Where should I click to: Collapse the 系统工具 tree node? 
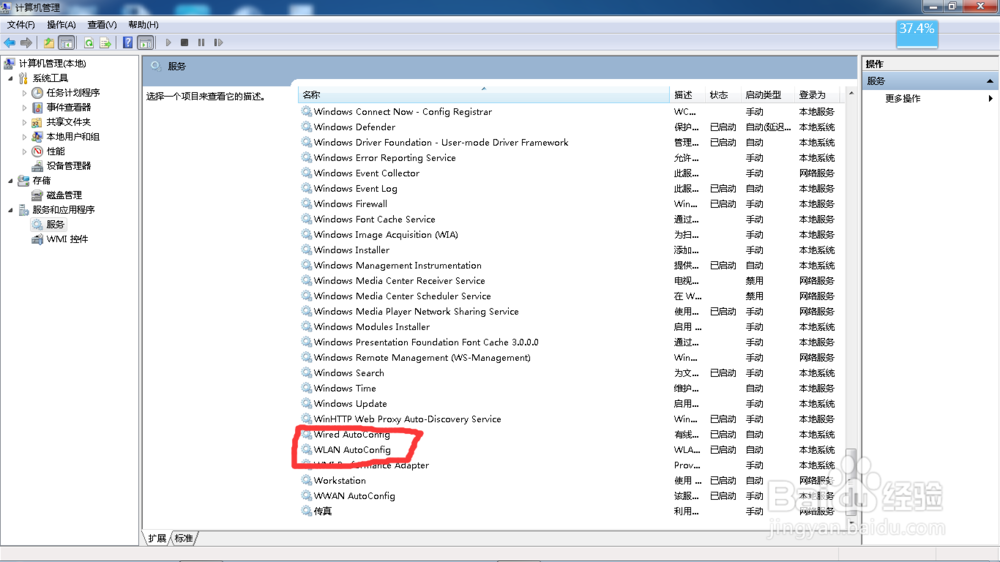[x=10, y=78]
